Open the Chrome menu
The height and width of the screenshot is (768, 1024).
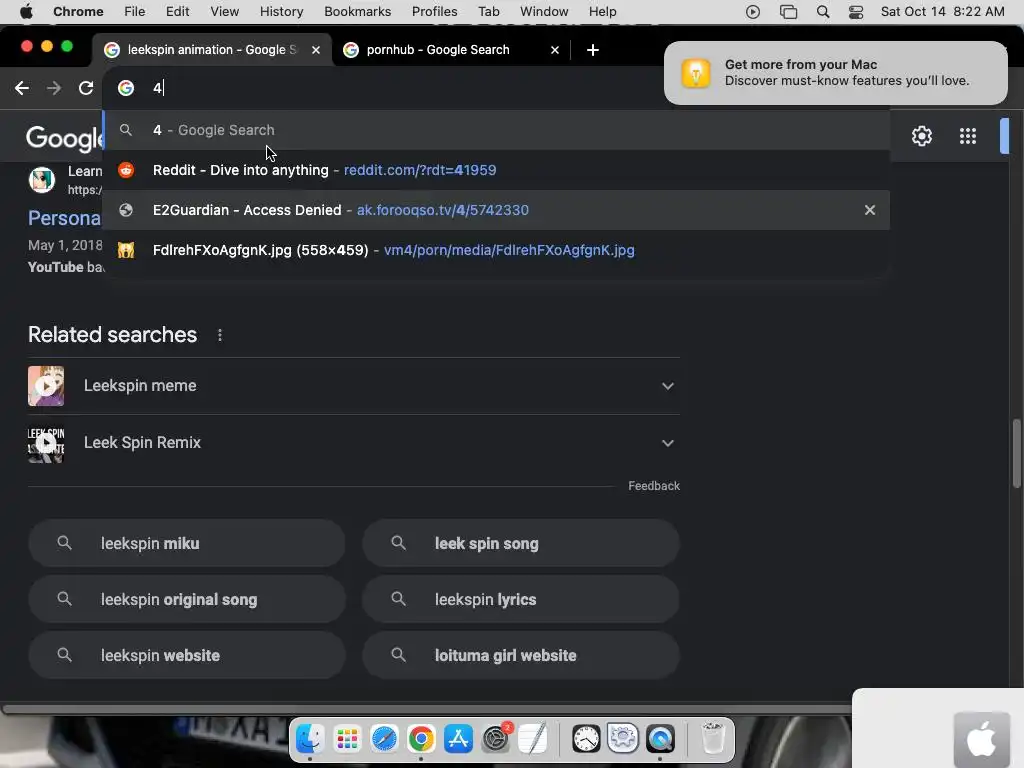(78, 12)
